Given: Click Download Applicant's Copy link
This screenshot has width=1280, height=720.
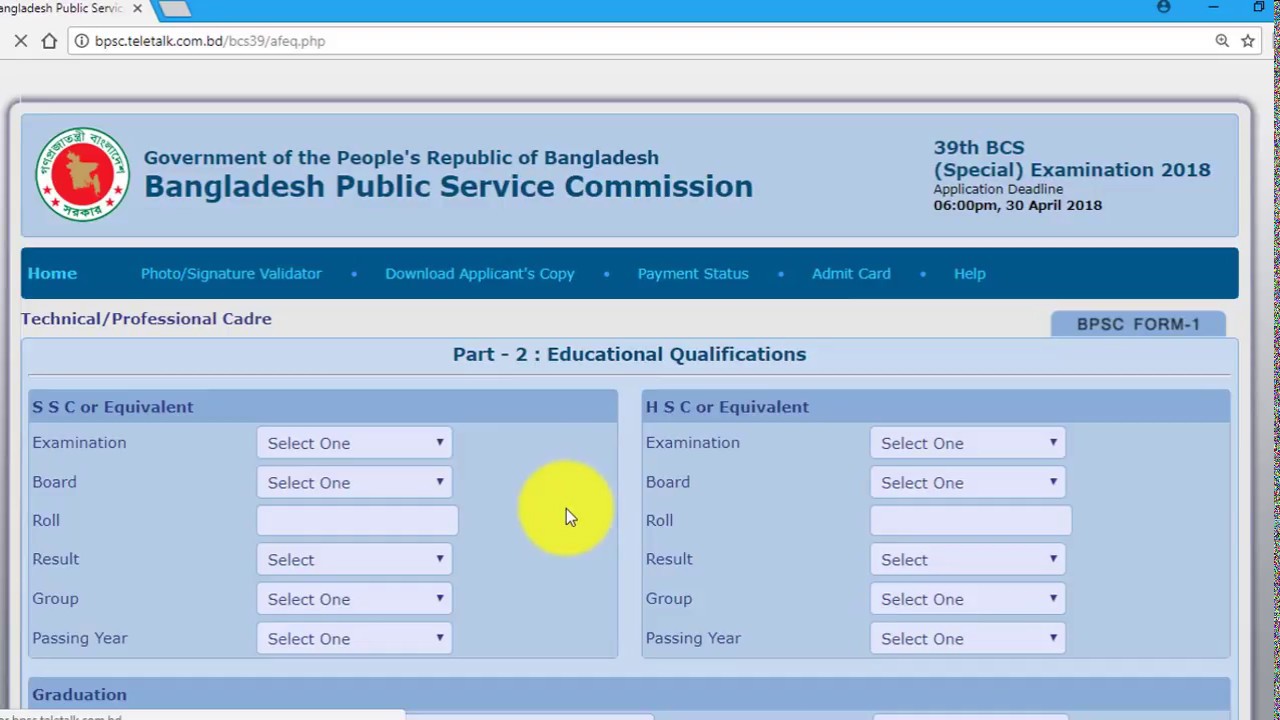Looking at the screenshot, I should tap(480, 273).
